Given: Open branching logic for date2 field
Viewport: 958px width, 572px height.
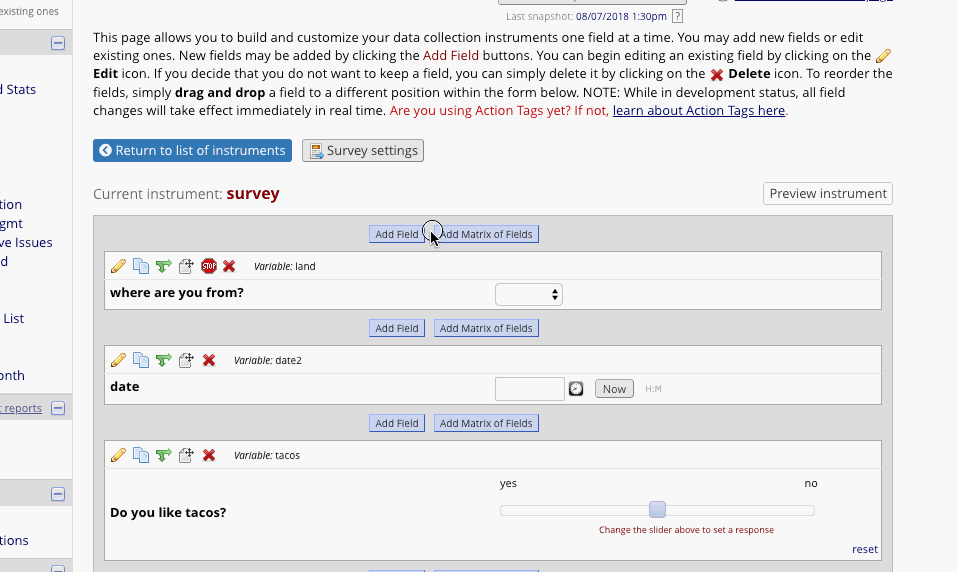Looking at the screenshot, I should (x=163, y=360).
